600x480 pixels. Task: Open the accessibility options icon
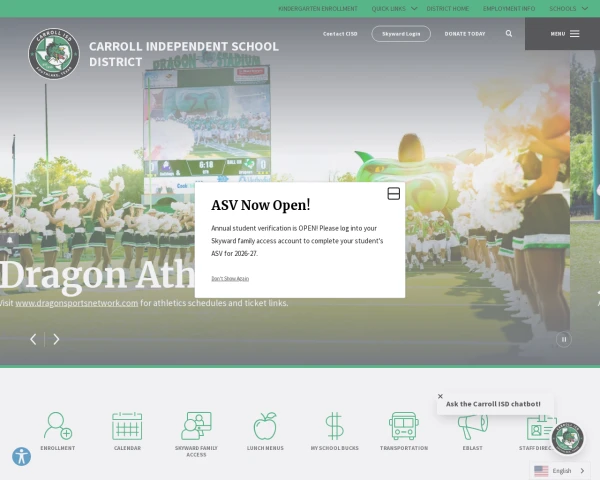21,457
